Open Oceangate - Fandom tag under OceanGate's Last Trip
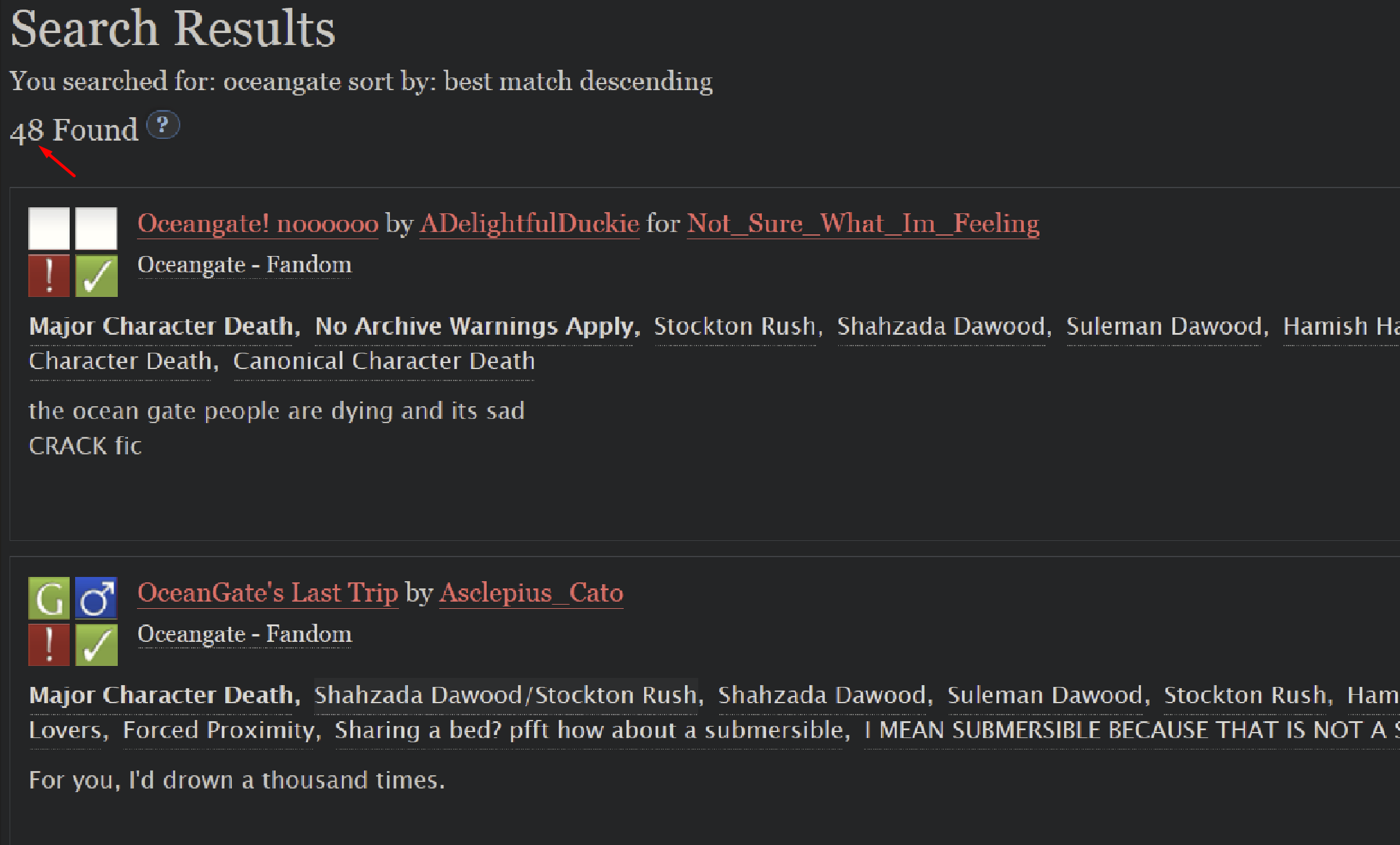The image size is (1400, 845). click(245, 635)
